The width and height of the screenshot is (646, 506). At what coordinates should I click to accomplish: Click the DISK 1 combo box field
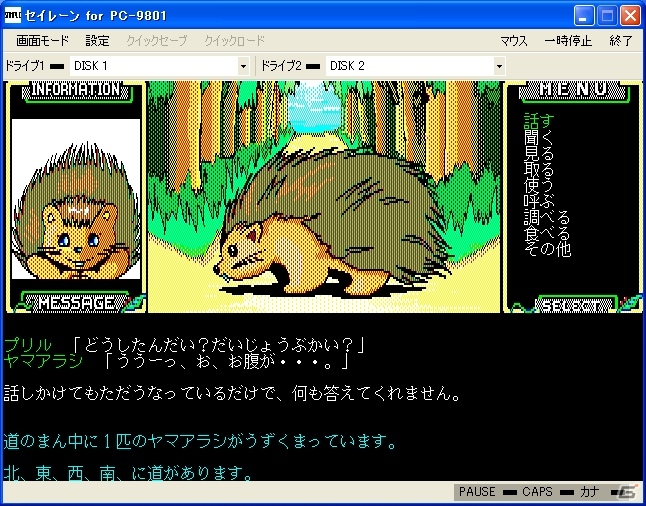pos(159,66)
